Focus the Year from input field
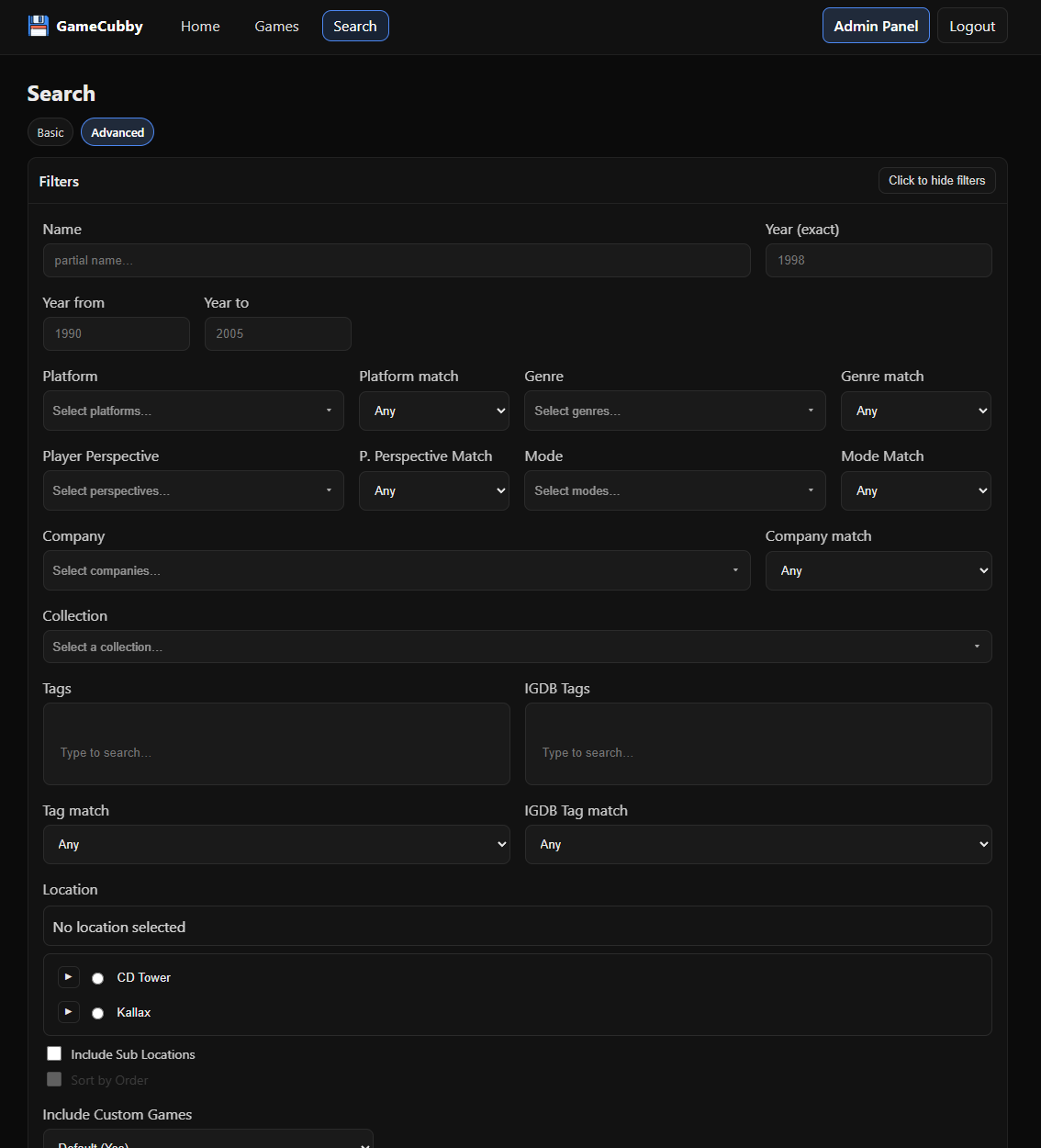Image resolution: width=1041 pixels, height=1148 pixels. click(x=117, y=333)
